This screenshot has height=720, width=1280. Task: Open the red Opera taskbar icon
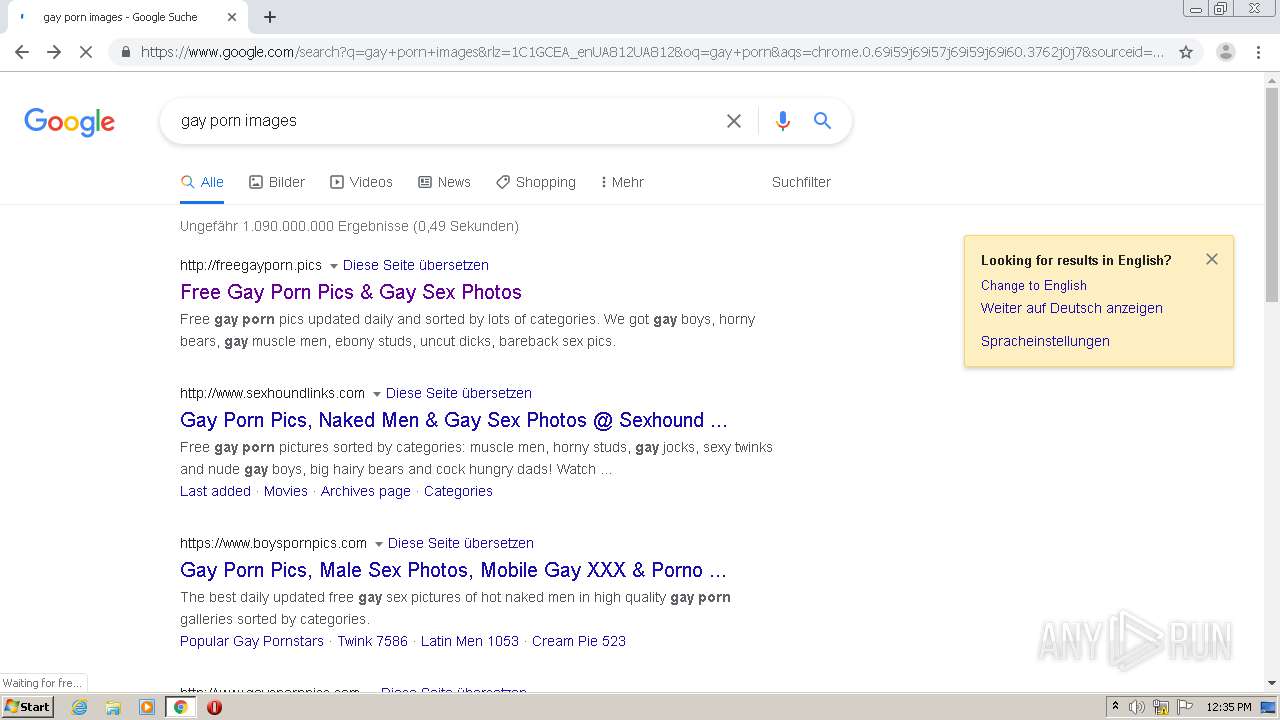point(214,707)
